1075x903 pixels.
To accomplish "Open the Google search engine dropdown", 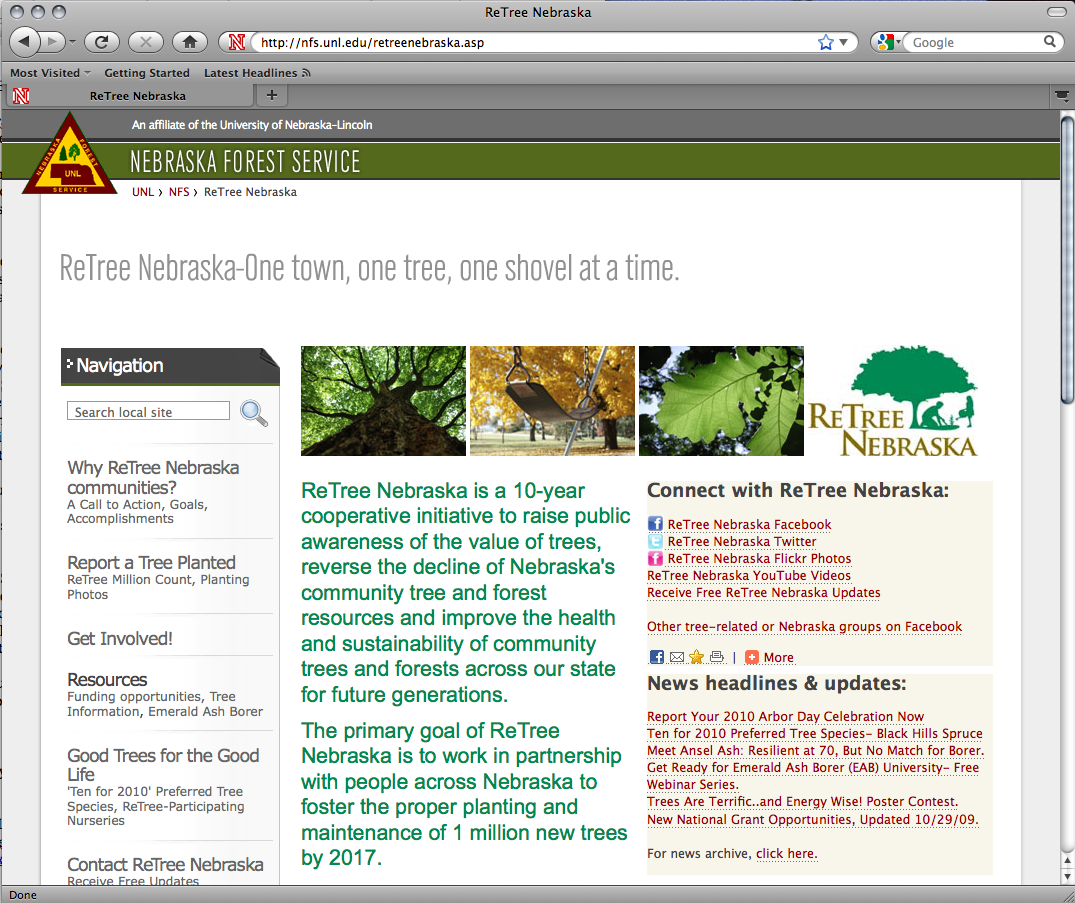I will 888,42.
